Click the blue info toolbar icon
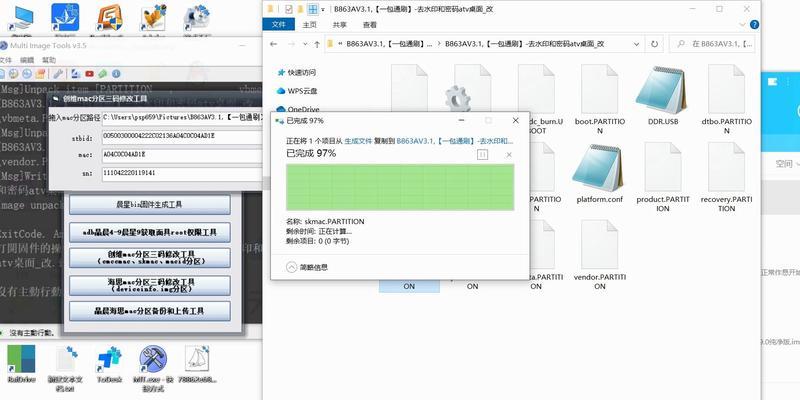 pyautogui.click(x=116, y=74)
